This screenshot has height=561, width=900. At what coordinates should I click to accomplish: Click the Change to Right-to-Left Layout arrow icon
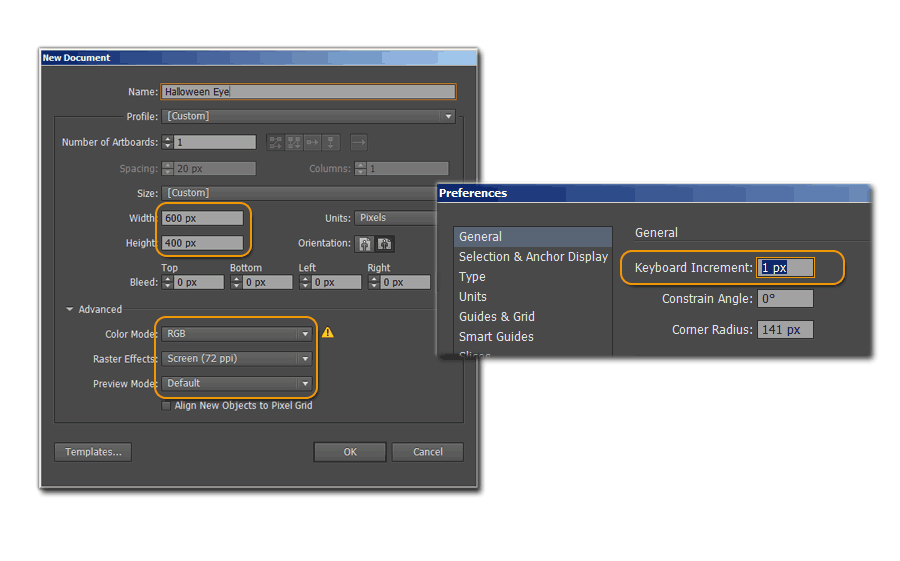tap(359, 142)
